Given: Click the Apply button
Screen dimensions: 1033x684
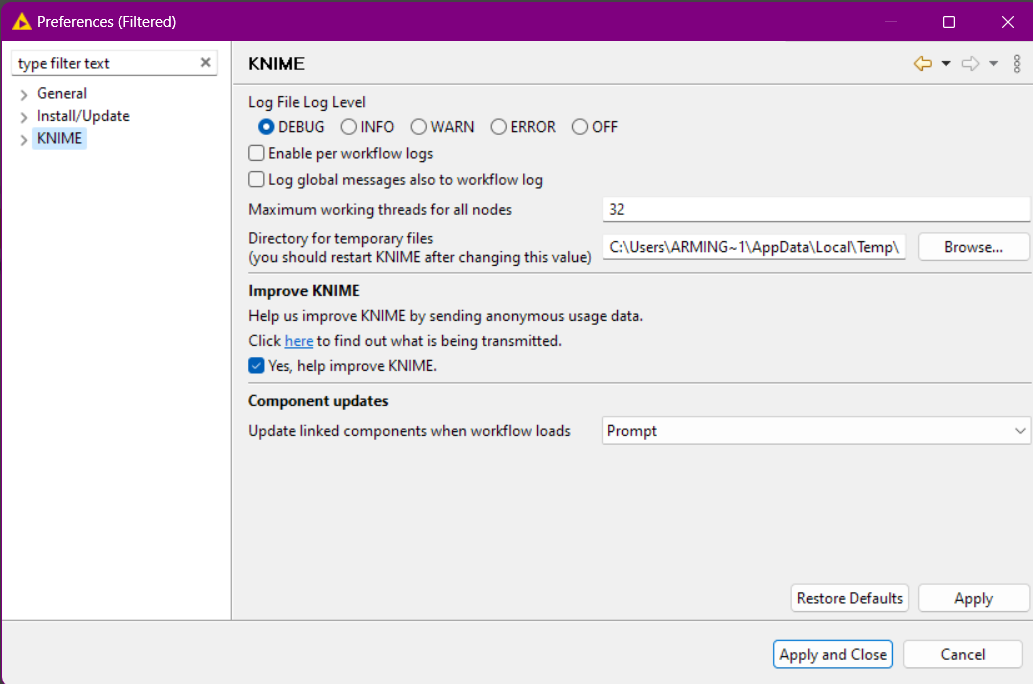Looking at the screenshot, I should click(x=973, y=598).
